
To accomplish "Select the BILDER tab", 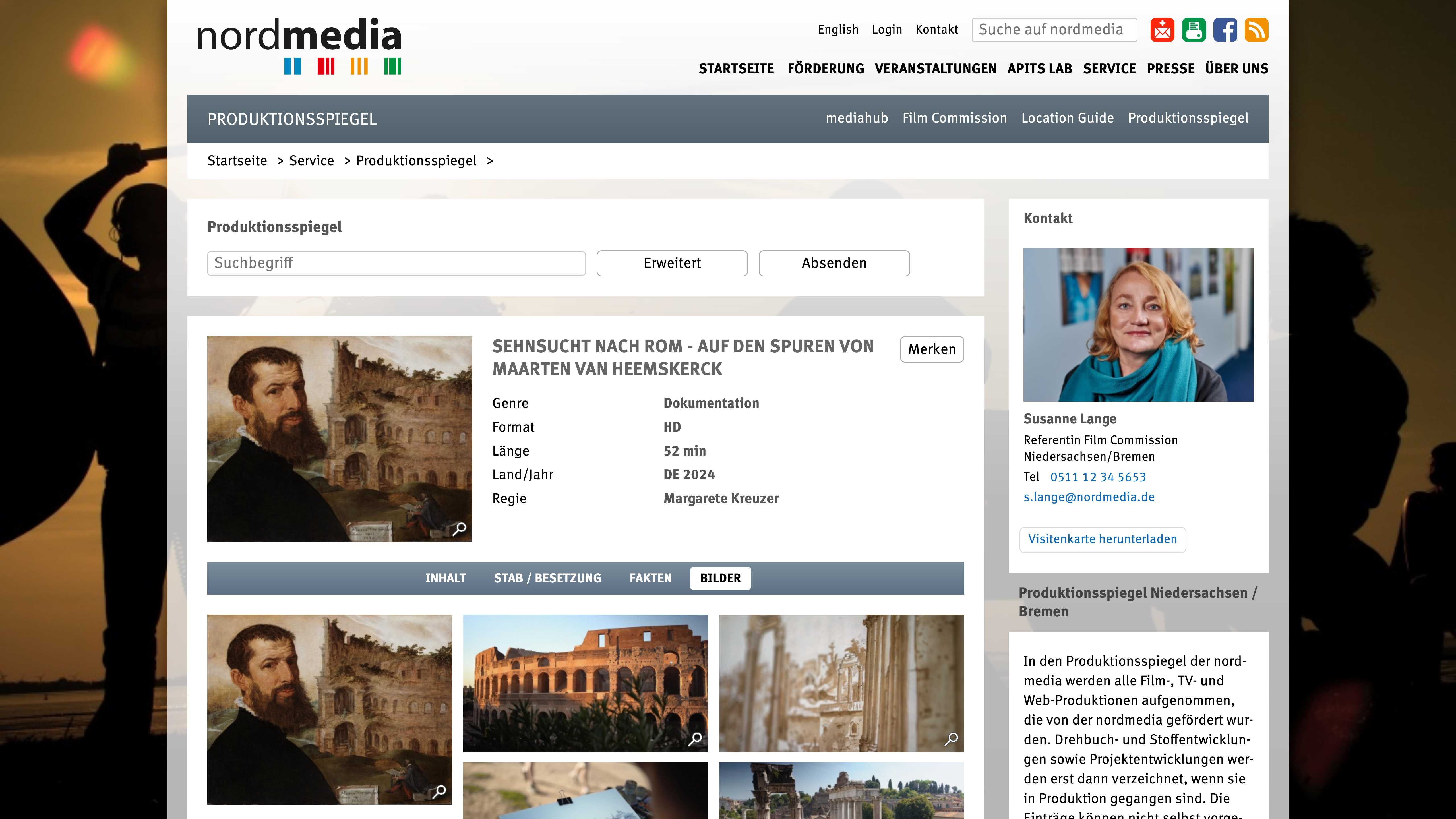I will click(x=720, y=578).
